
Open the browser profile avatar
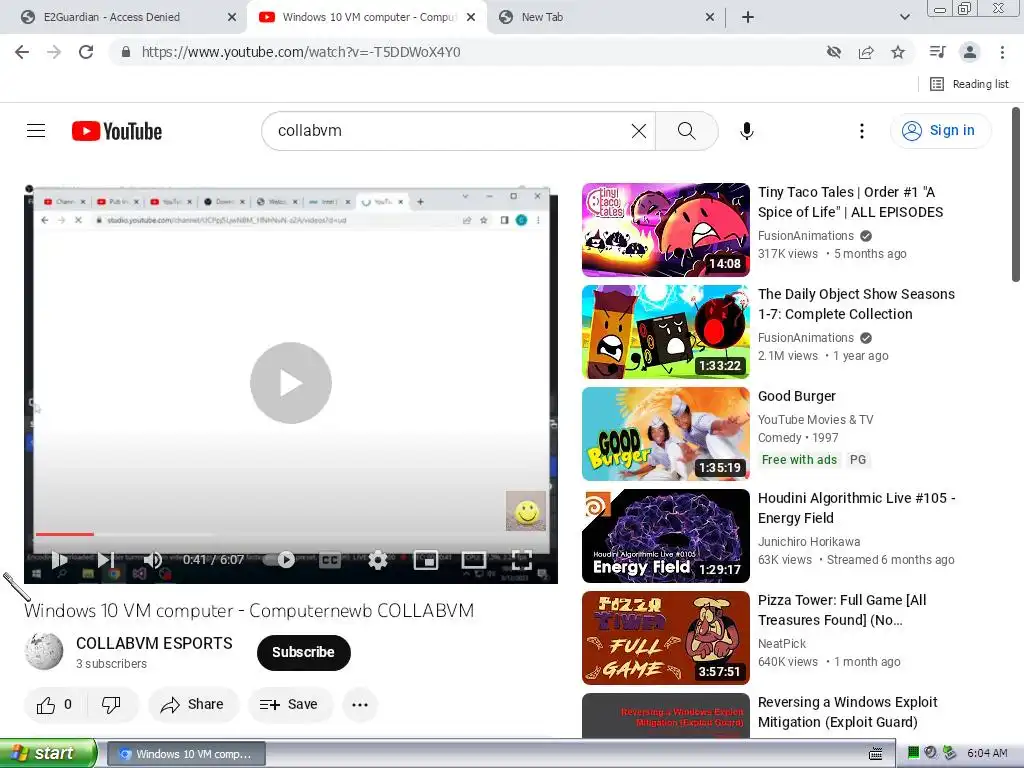[x=970, y=52]
